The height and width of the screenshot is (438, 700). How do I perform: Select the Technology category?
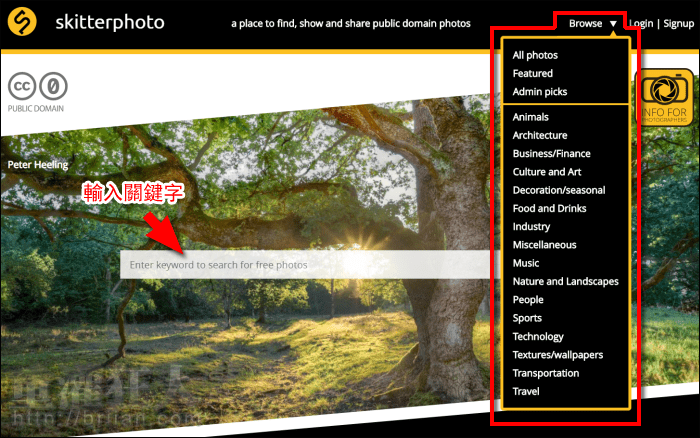[538, 337]
